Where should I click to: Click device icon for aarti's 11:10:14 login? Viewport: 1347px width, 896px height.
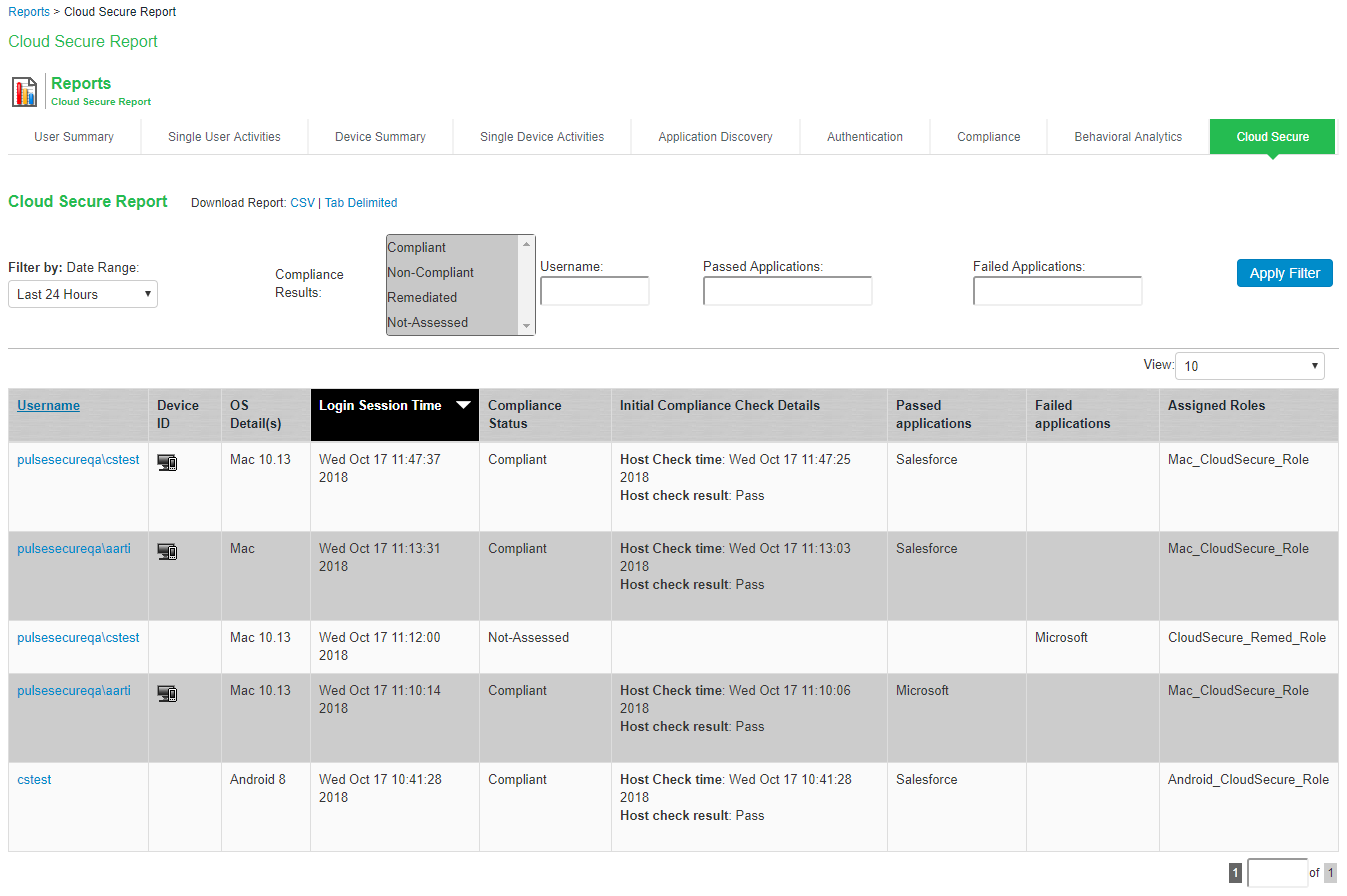(x=167, y=694)
